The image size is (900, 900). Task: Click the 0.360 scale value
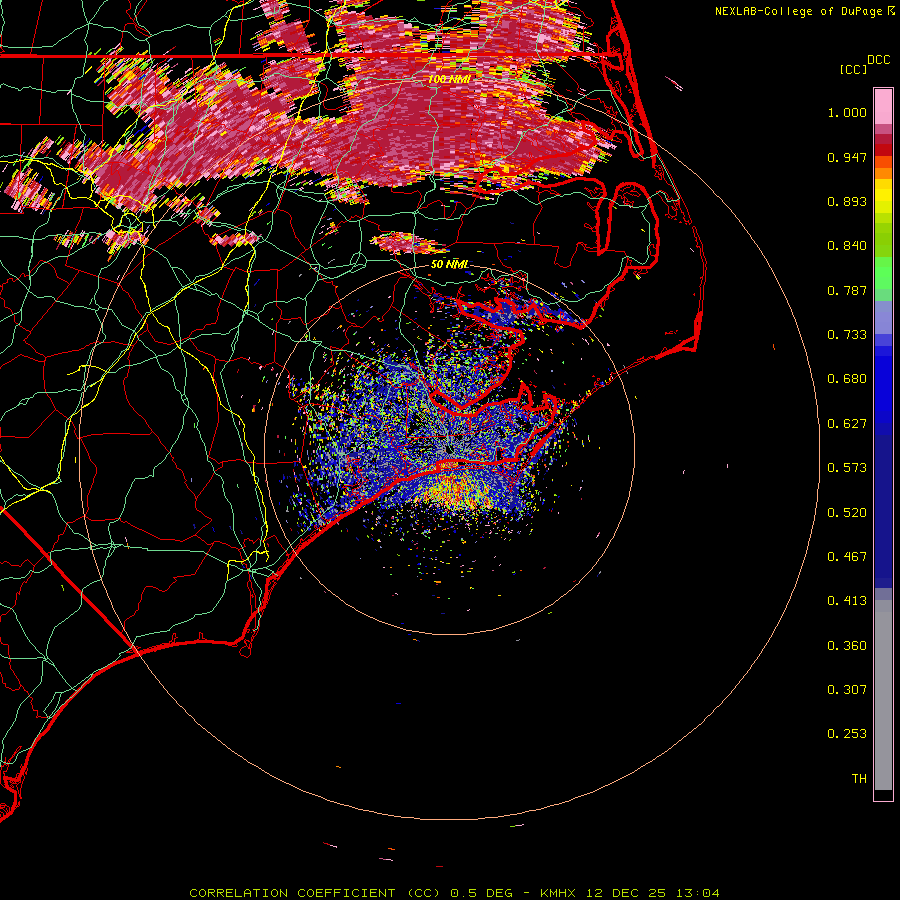pyautogui.click(x=847, y=646)
